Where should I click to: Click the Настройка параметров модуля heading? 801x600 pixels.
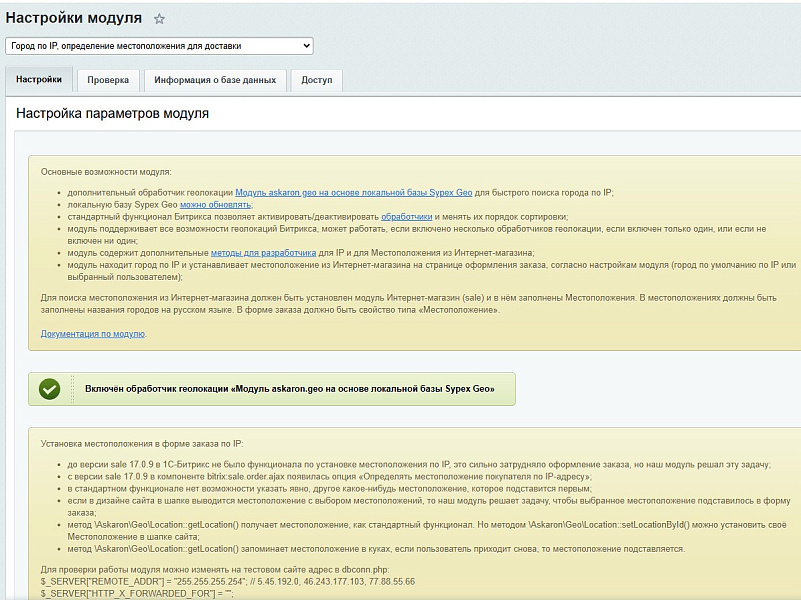tap(112, 114)
